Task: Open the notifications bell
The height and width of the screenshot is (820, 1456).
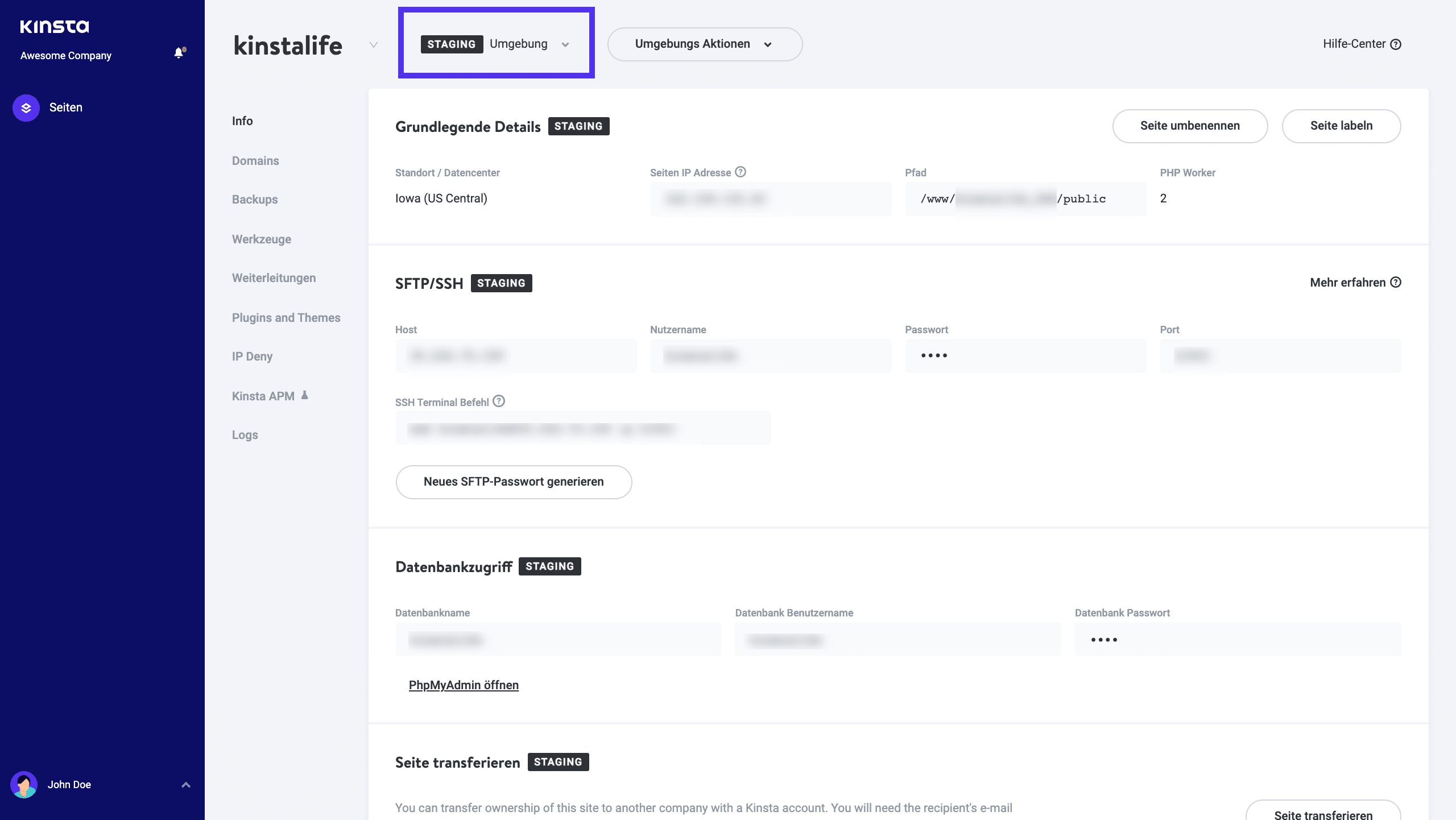Action: click(179, 53)
